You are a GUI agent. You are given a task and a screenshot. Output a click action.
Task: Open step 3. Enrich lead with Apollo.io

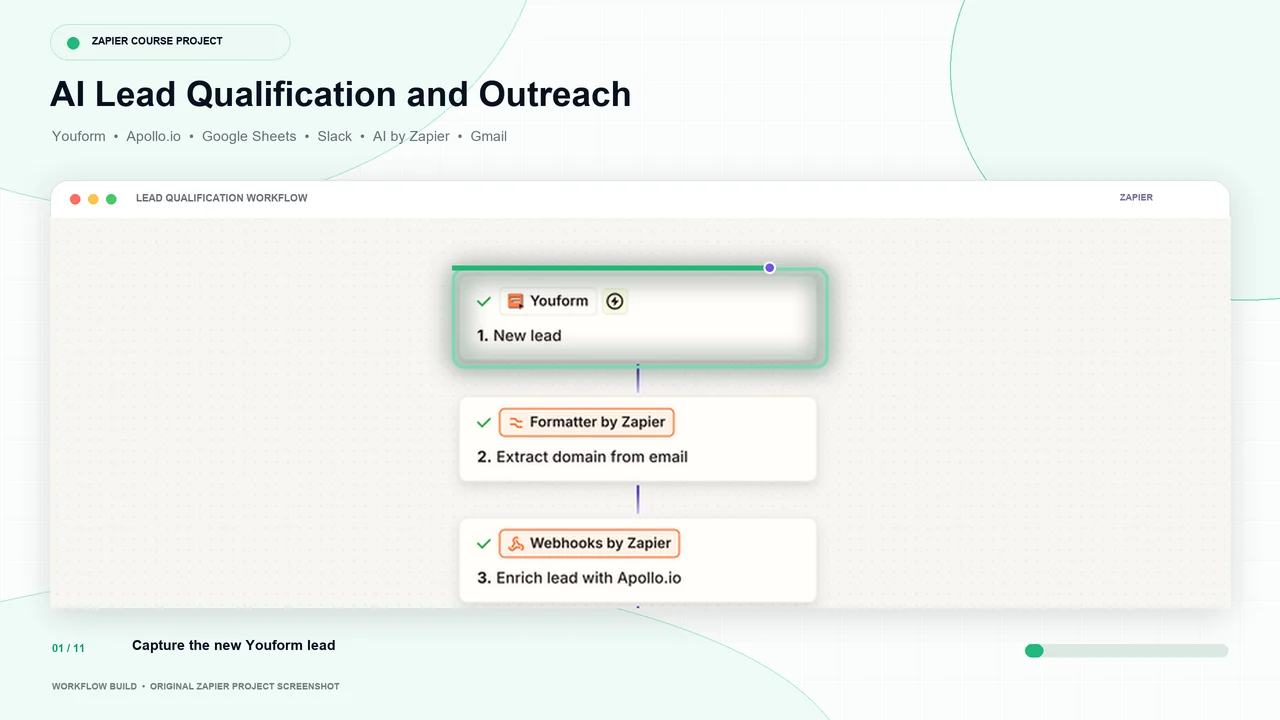[638, 560]
